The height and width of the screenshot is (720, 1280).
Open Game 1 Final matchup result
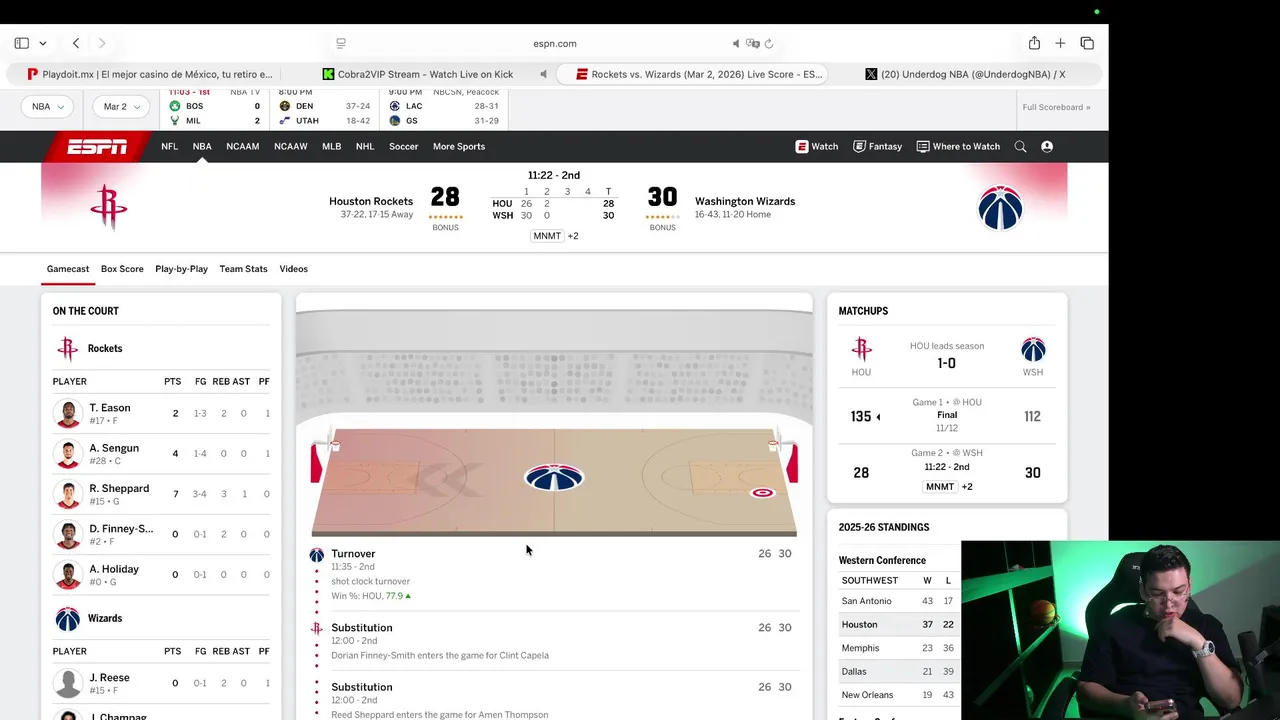coord(947,415)
